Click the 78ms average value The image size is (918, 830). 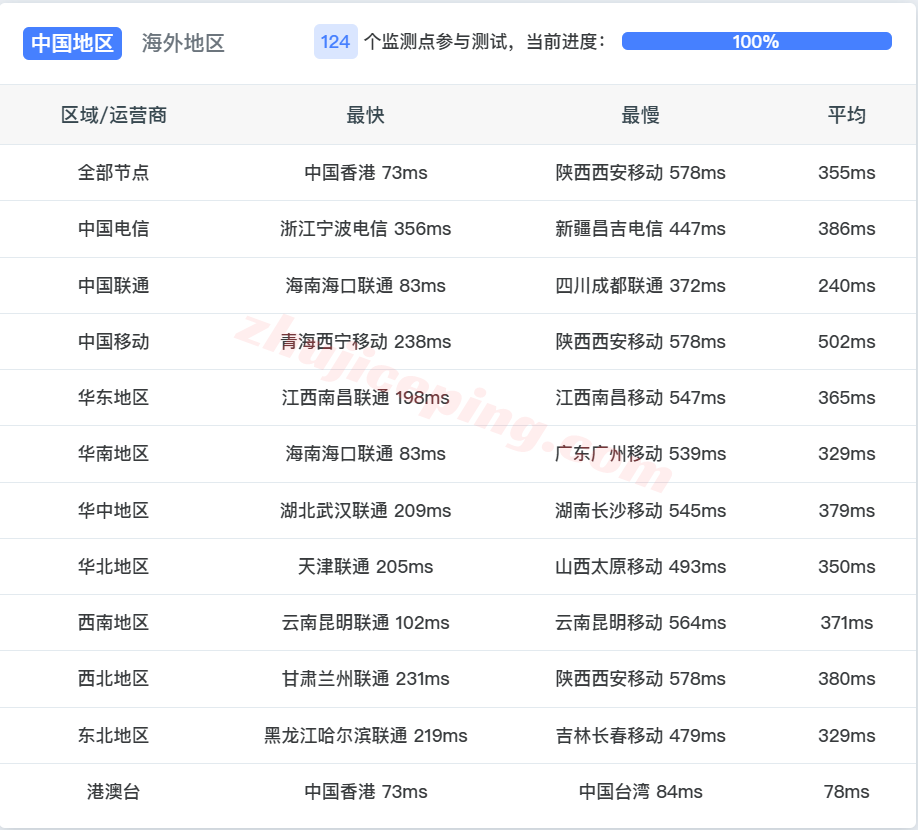click(x=847, y=792)
